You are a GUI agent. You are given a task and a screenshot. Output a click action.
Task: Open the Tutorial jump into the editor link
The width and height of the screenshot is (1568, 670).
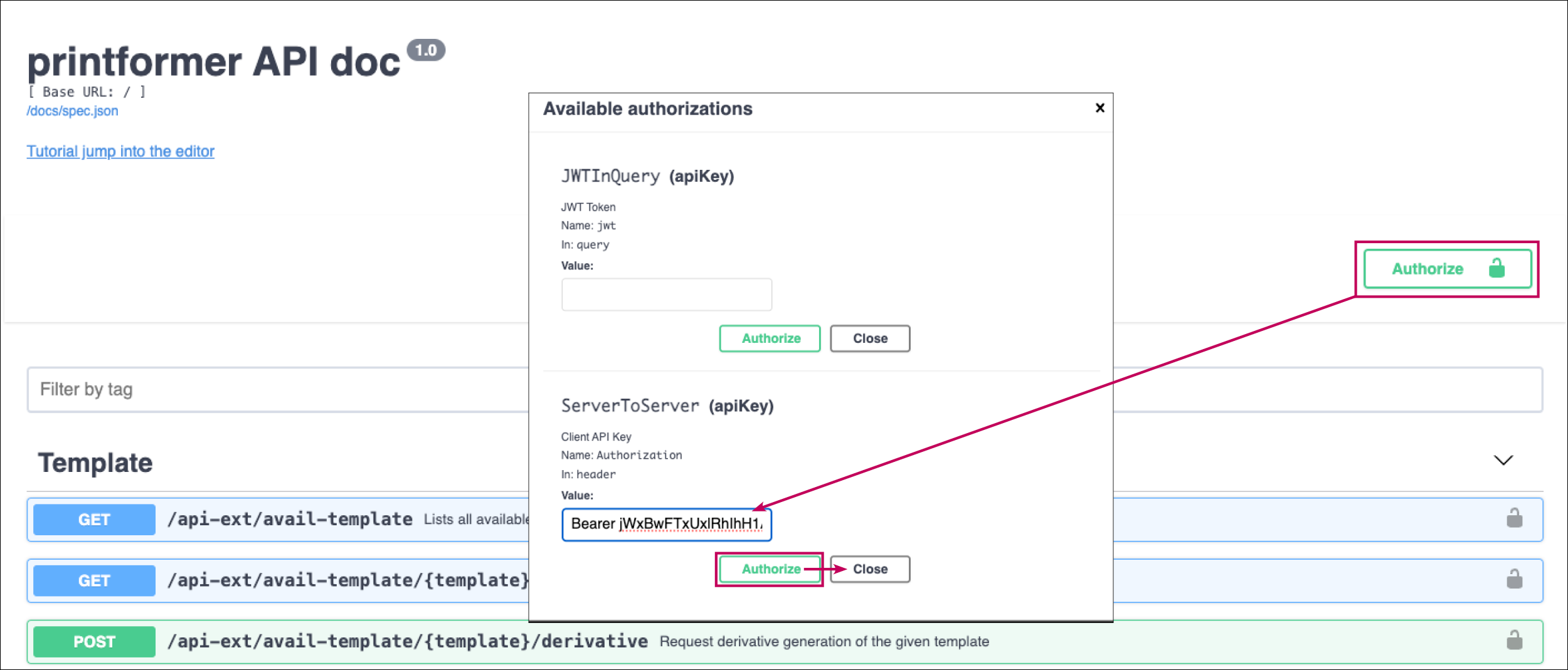pos(120,151)
